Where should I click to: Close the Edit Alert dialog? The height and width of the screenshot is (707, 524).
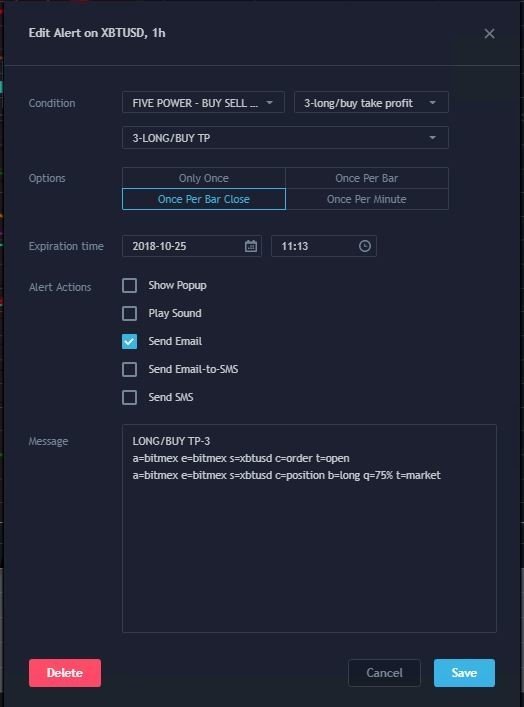[x=489, y=33]
